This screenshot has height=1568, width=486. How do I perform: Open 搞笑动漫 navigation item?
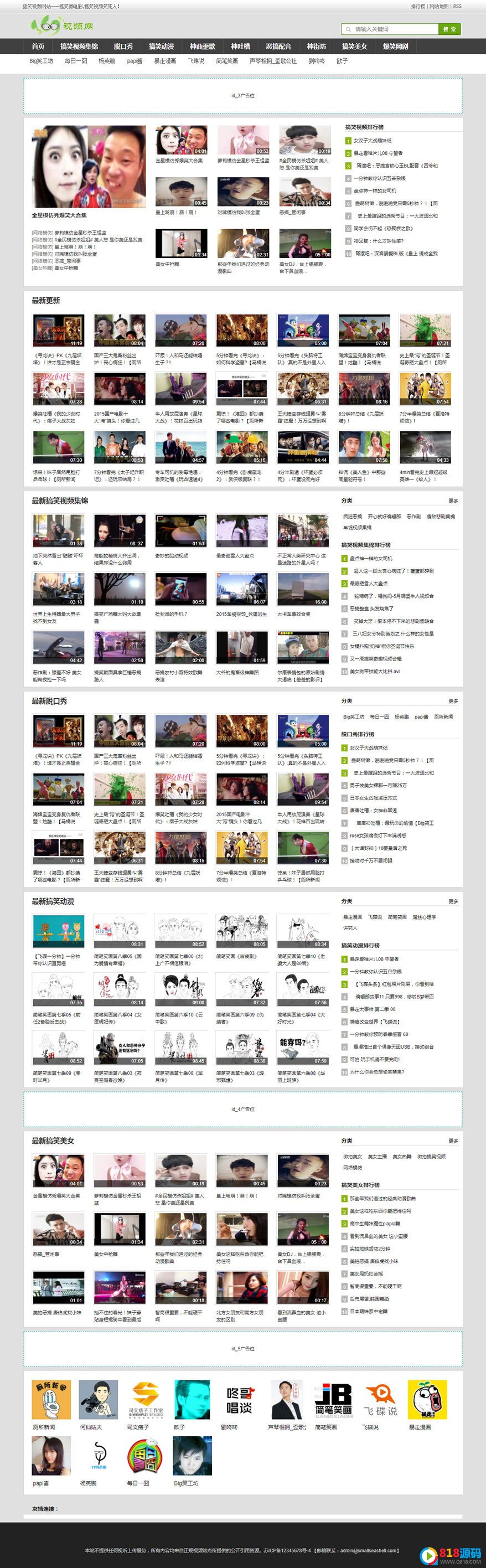(161, 47)
